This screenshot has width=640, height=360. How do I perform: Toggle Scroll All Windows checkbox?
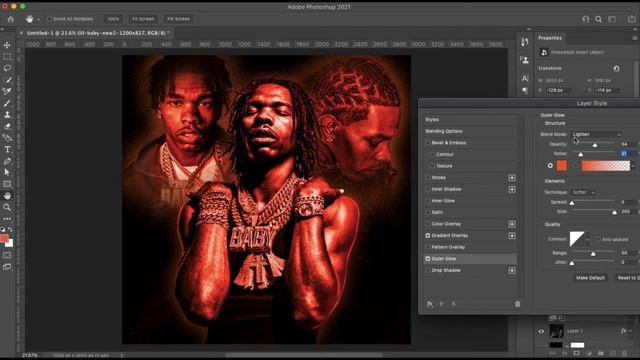pyautogui.click(x=50, y=19)
